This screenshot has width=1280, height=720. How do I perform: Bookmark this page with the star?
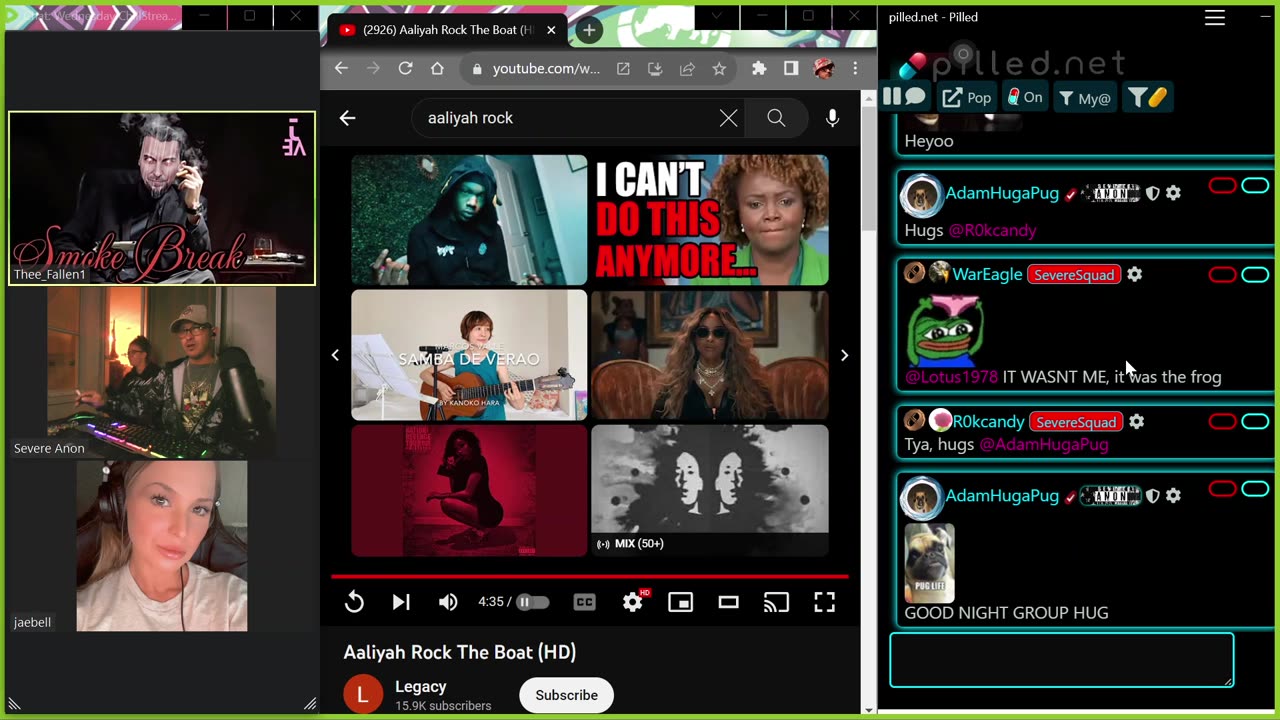click(x=719, y=69)
